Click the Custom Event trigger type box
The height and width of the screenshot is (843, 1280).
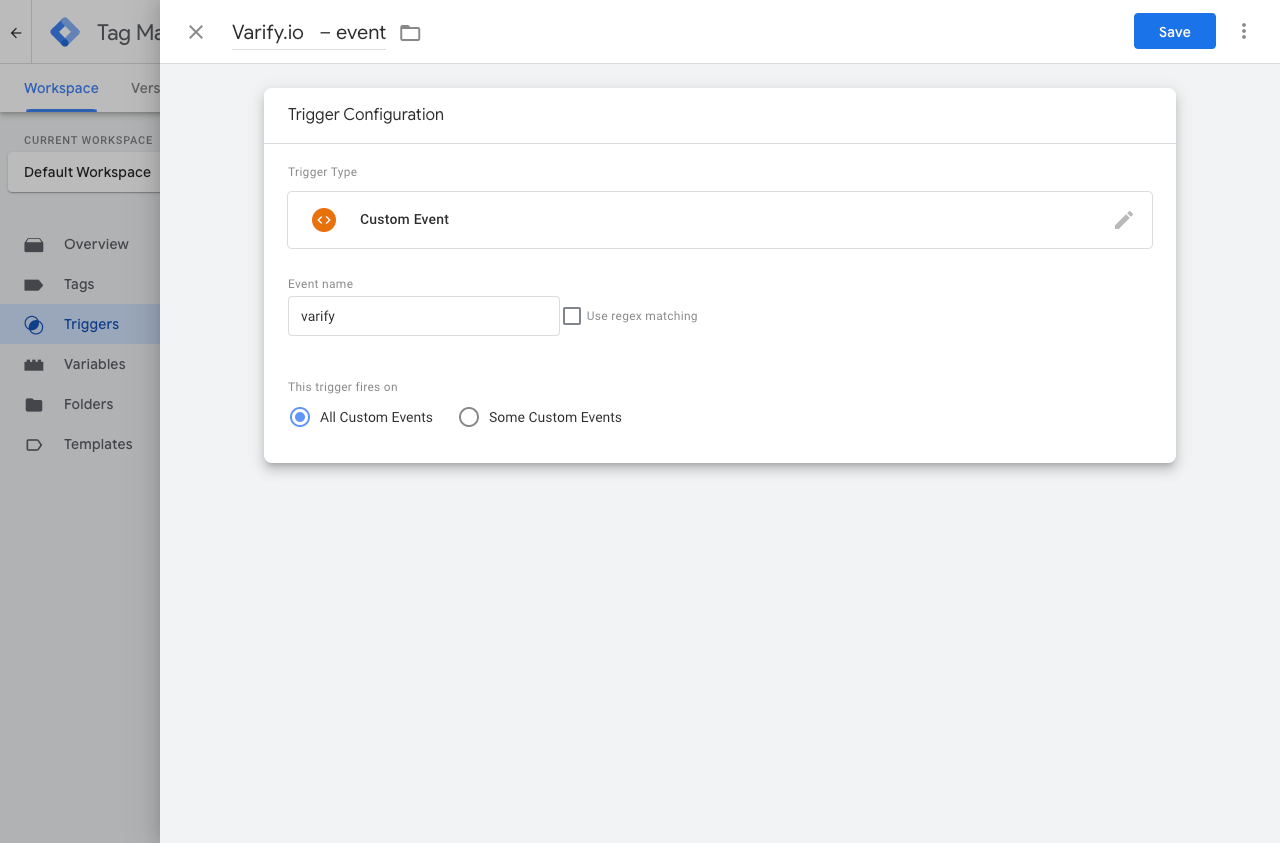click(720, 220)
